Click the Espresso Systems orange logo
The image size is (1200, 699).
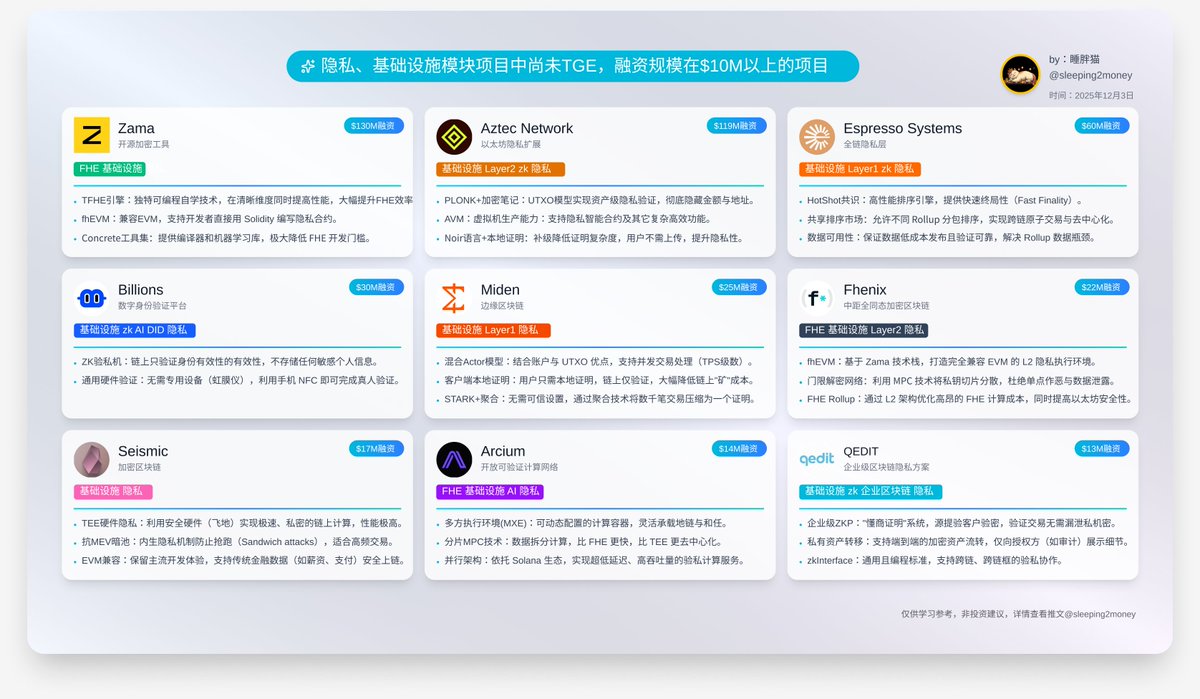click(817, 136)
